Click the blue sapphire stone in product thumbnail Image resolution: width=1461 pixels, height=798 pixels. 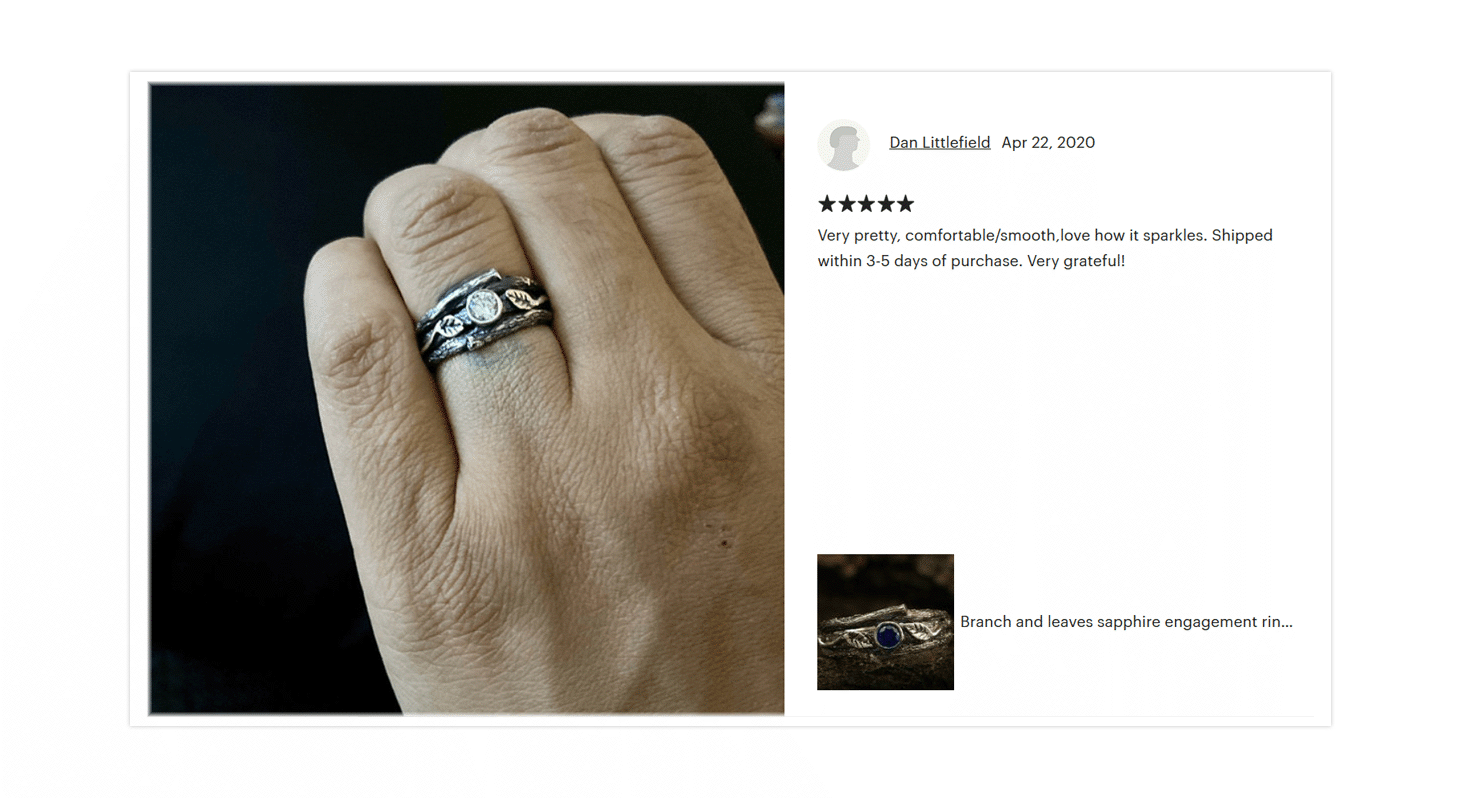[887, 635]
